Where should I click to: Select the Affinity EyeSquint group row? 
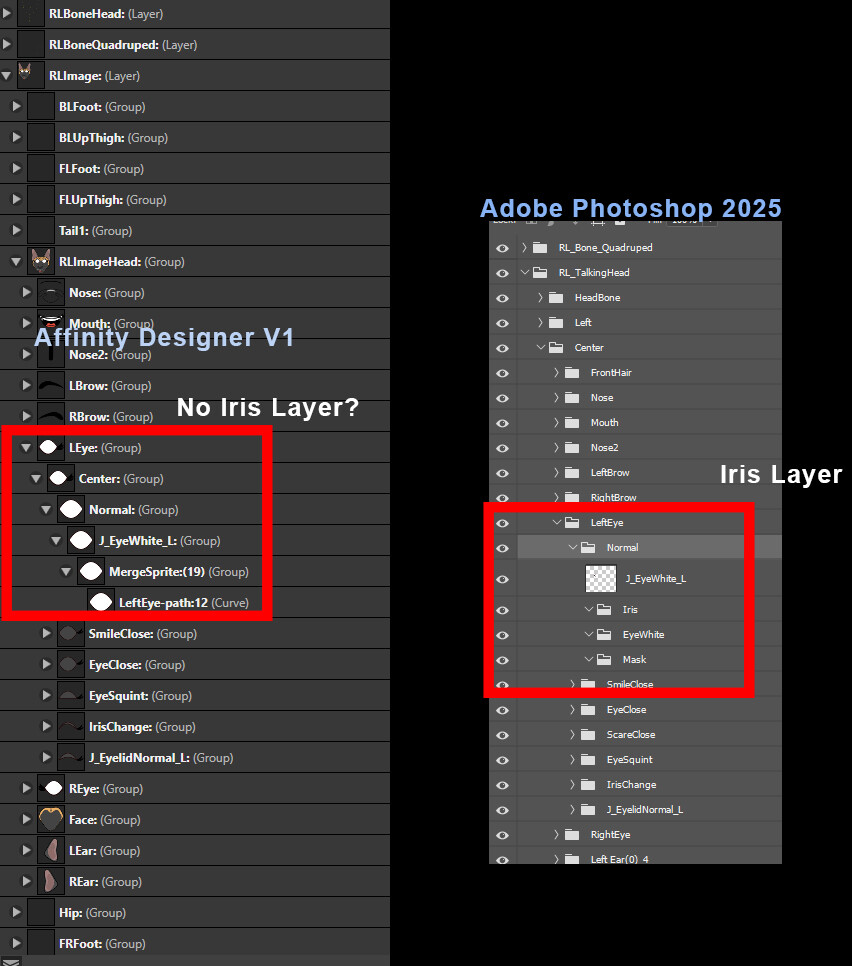pyautogui.click(x=195, y=696)
